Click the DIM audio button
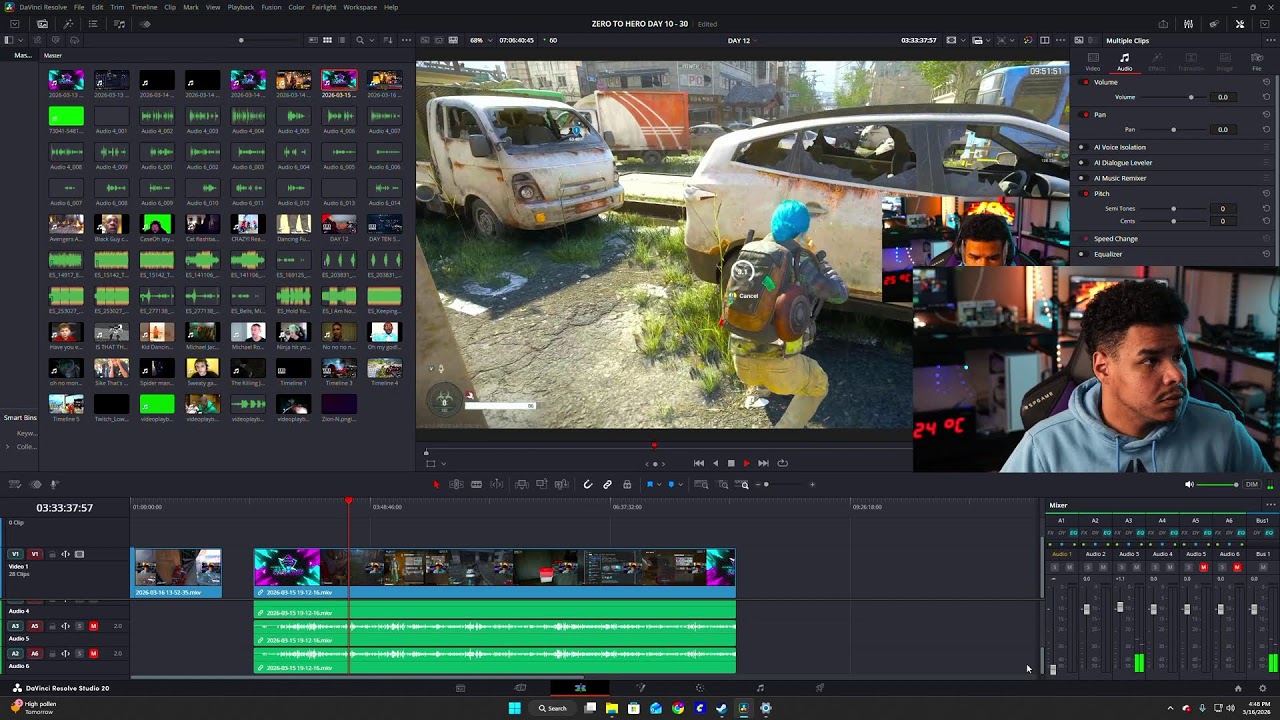Image resolution: width=1280 pixels, height=720 pixels. [x=1251, y=485]
